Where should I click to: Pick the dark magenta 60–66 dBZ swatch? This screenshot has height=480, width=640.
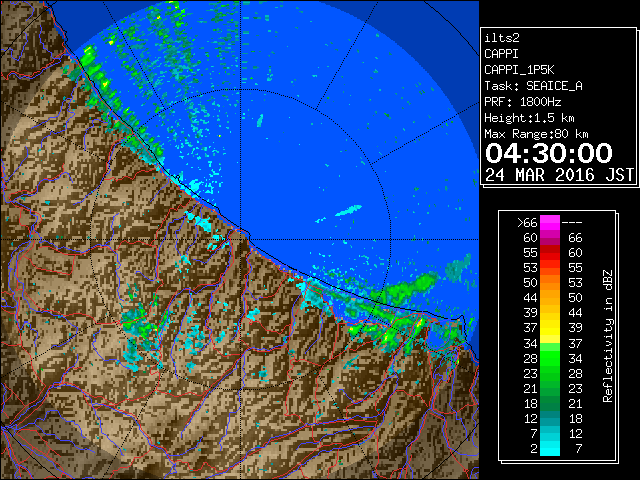pyautogui.click(x=550, y=238)
